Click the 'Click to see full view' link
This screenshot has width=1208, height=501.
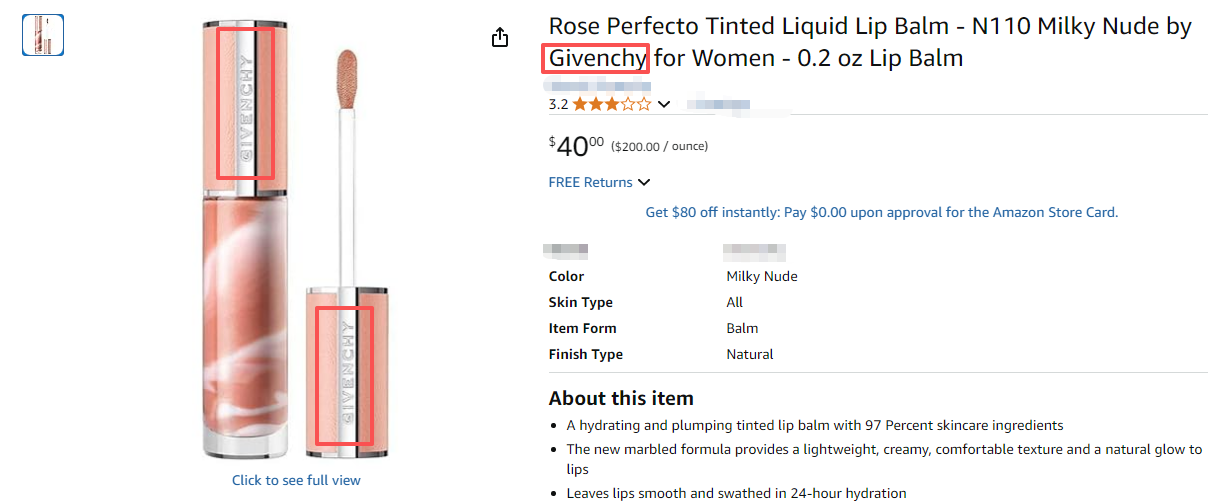[296, 480]
